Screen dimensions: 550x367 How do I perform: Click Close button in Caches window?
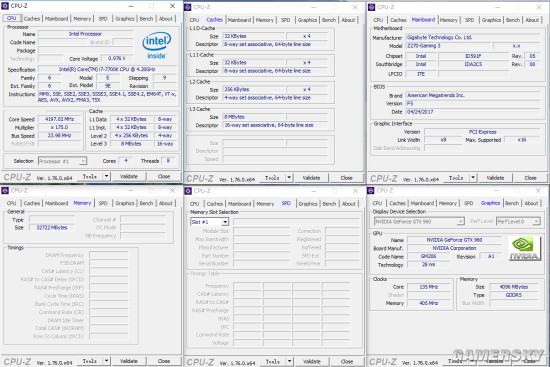click(x=347, y=178)
